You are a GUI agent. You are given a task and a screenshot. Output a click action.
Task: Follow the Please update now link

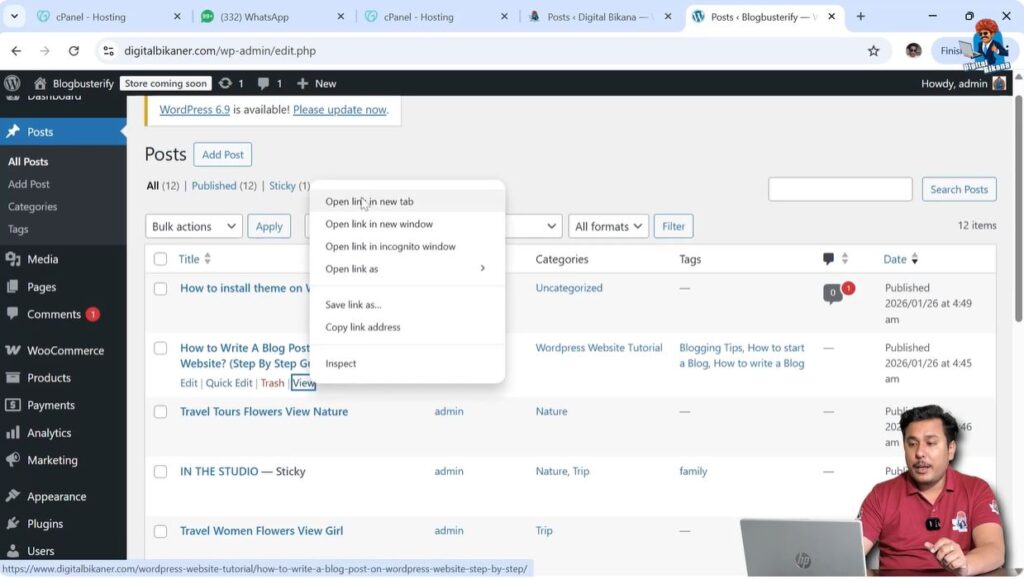point(340,110)
